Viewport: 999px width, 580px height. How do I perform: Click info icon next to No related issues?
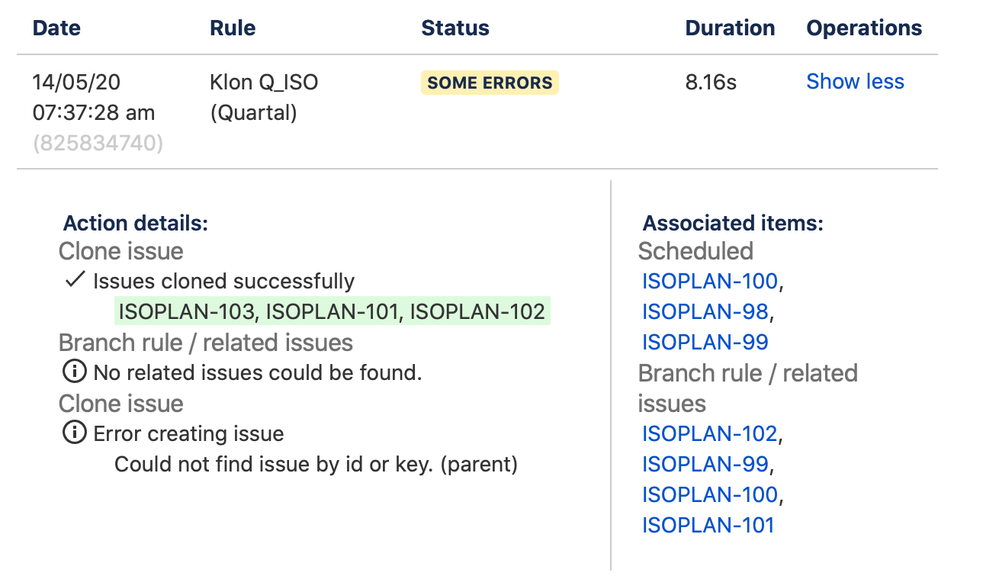(x=75, y=371)
